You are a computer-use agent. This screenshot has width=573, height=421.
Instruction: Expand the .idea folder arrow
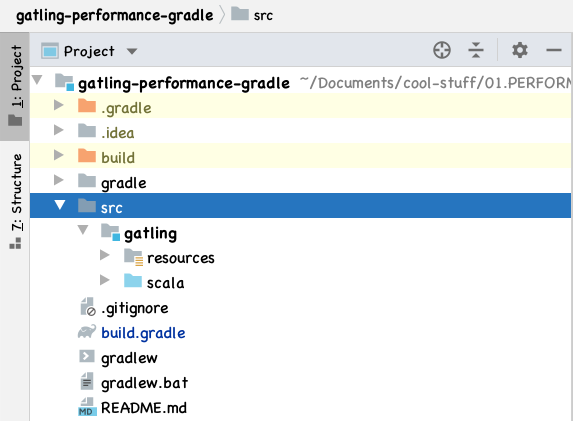(58, 130)
